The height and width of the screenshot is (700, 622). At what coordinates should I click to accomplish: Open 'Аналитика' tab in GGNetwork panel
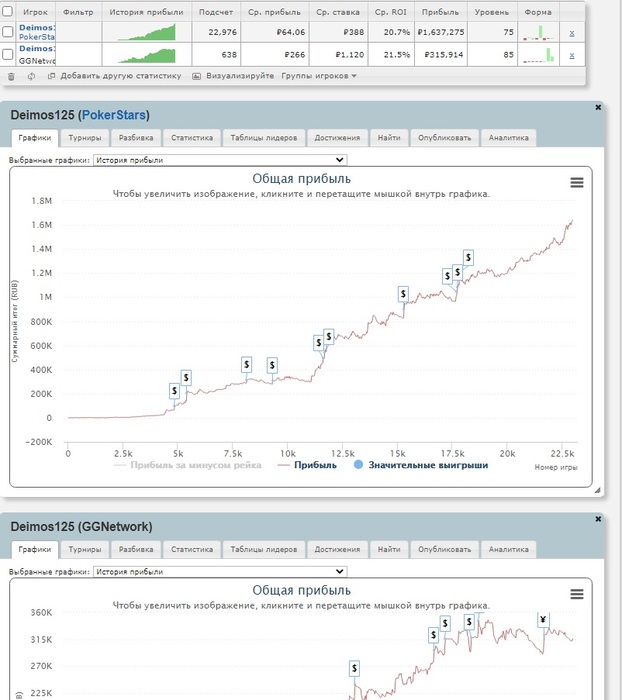pos(508,550)
